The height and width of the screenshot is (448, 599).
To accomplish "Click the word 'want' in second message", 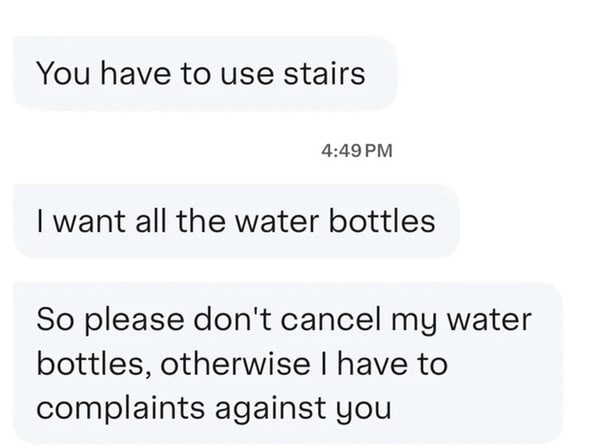I will pyautogui.click(x=89, y=221).
